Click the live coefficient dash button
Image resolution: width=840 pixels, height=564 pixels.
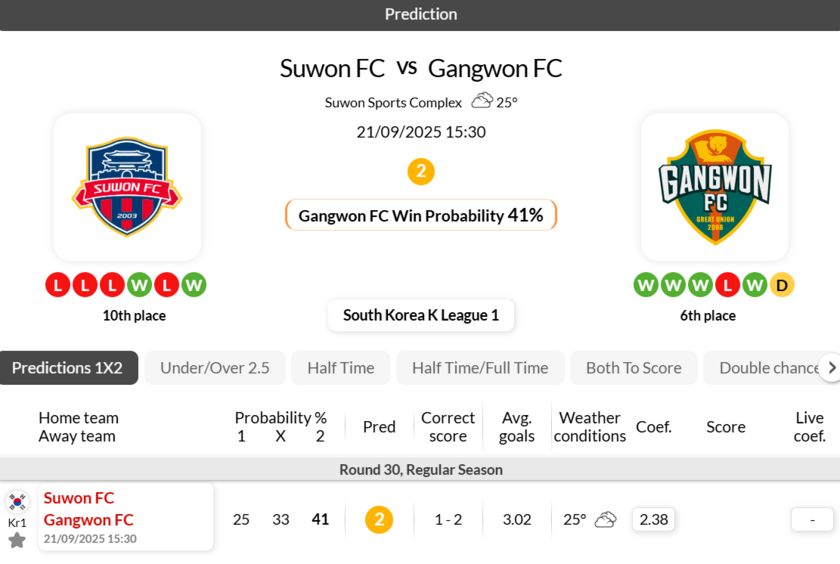click(812, 520)
